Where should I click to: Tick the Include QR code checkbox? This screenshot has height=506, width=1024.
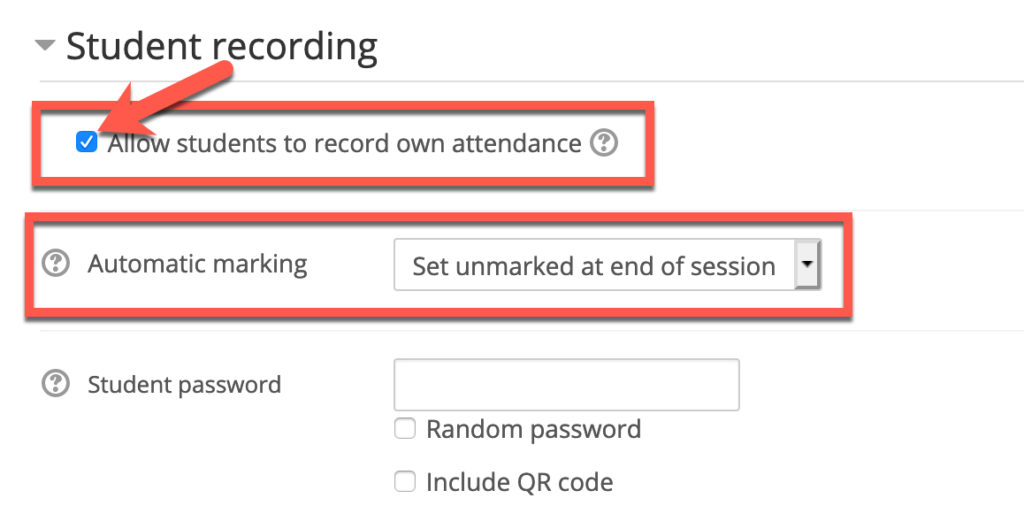click(x=404, y=482)
